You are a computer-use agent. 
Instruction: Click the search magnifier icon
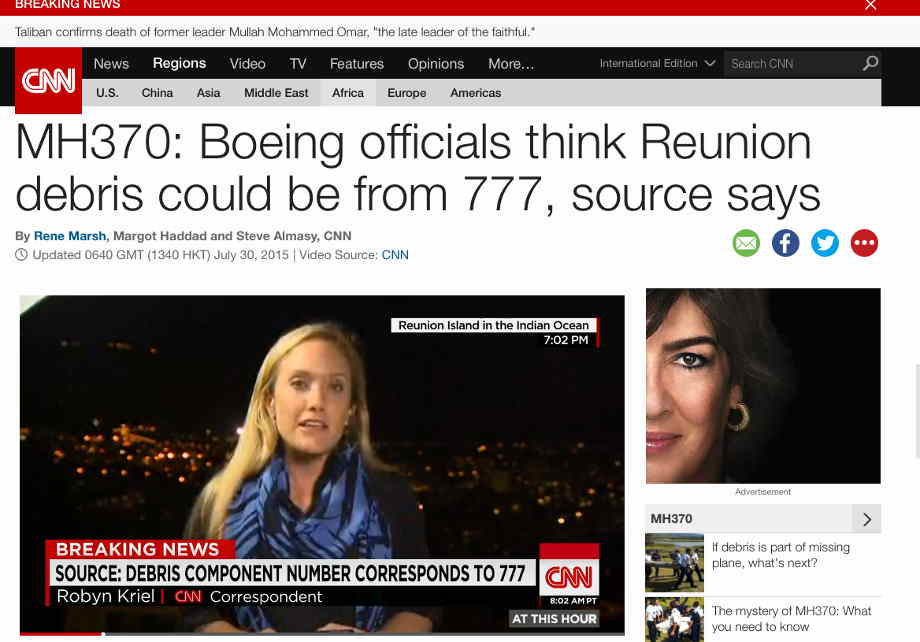[x=870, y=63]
